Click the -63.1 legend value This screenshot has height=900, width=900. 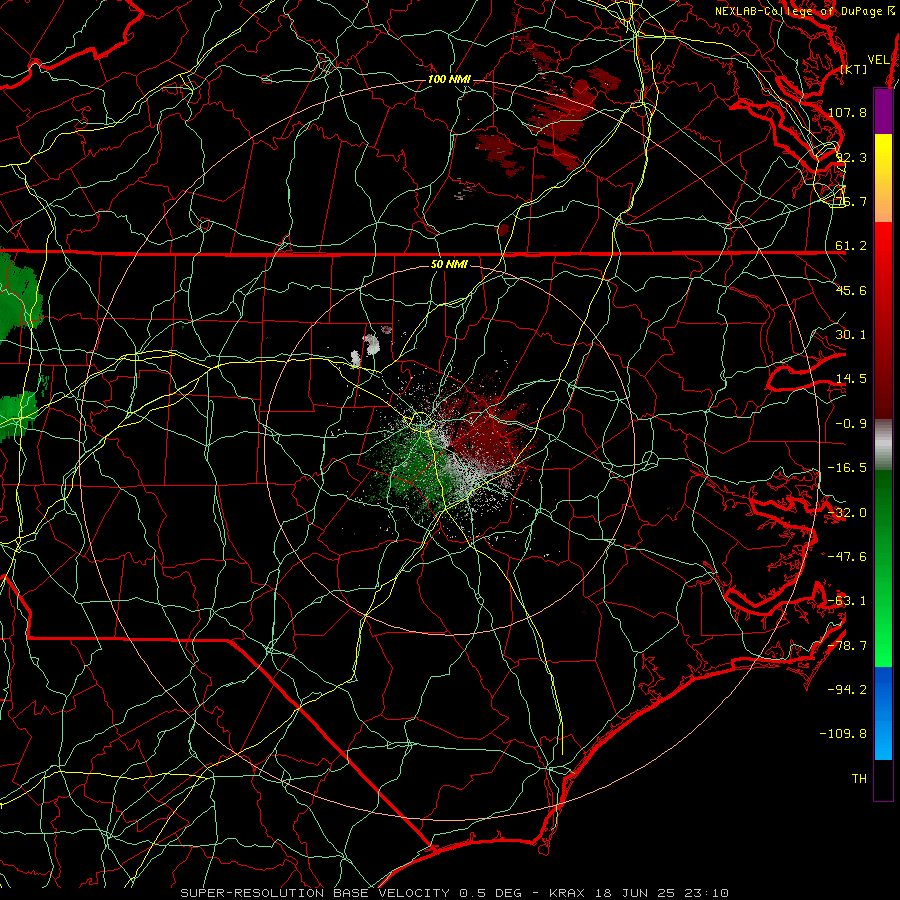(x=847, y=600)
